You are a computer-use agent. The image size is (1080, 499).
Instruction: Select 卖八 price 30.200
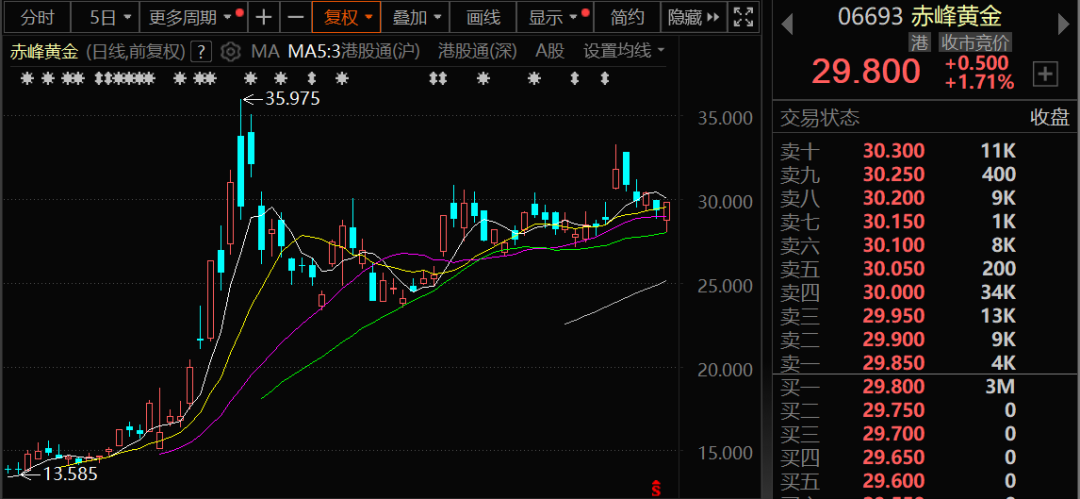pos(893,198)
